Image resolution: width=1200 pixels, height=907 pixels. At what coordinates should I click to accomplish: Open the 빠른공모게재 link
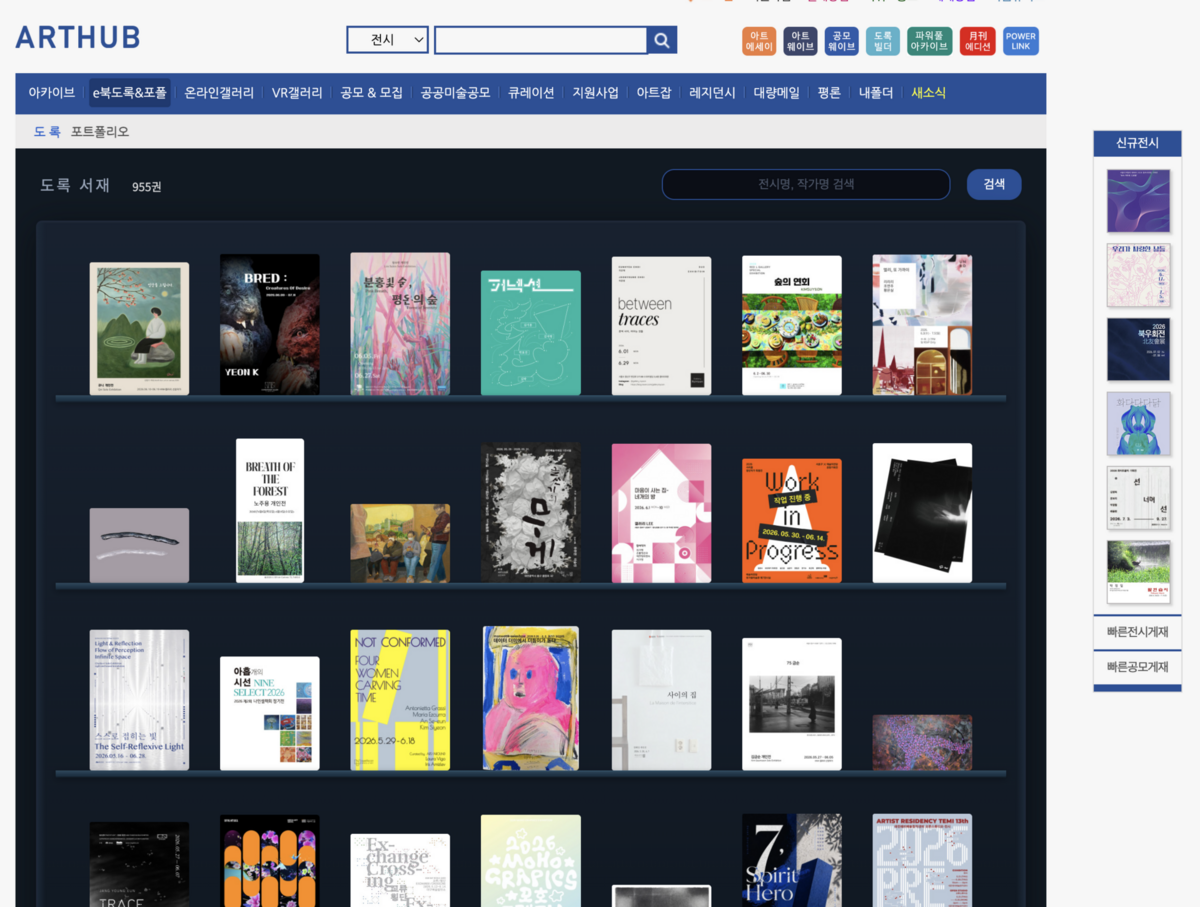pos(1137,667)
